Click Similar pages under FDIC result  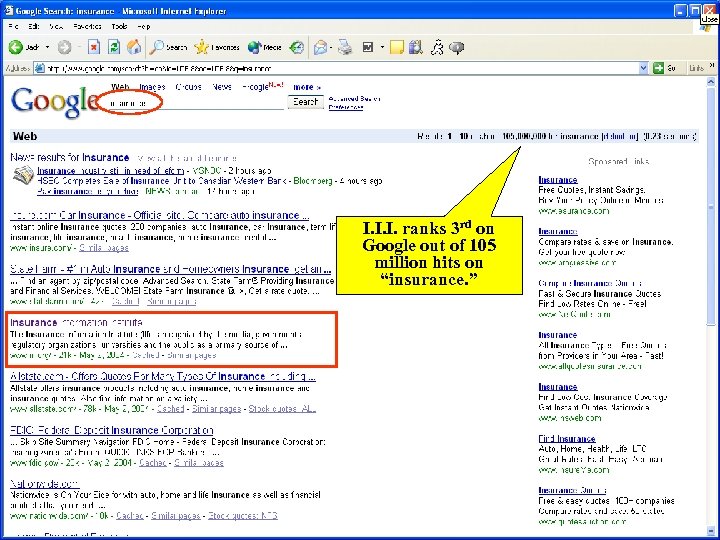coord(199,462)
